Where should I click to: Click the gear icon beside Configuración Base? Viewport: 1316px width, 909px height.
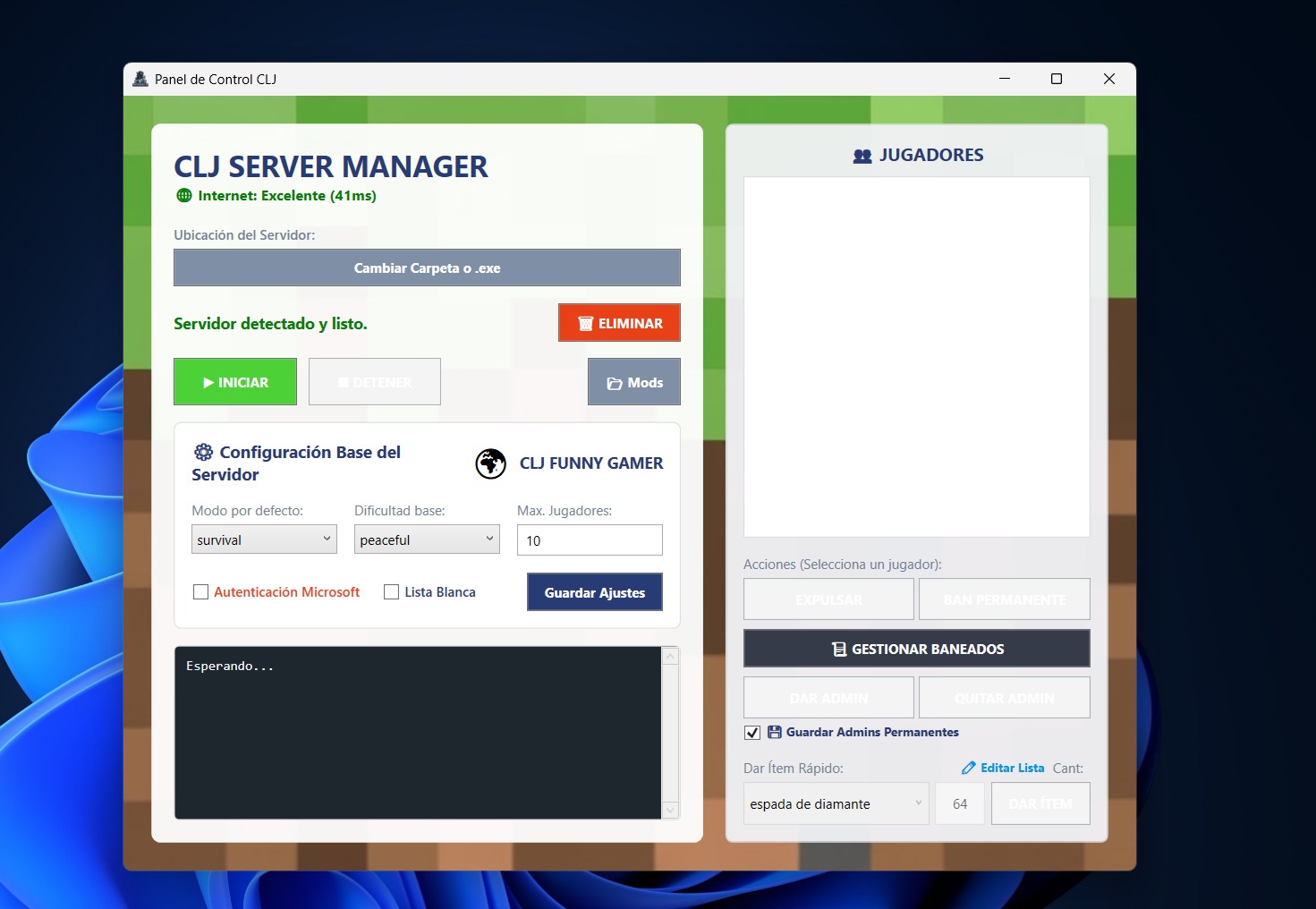click(x=204, y=452)
